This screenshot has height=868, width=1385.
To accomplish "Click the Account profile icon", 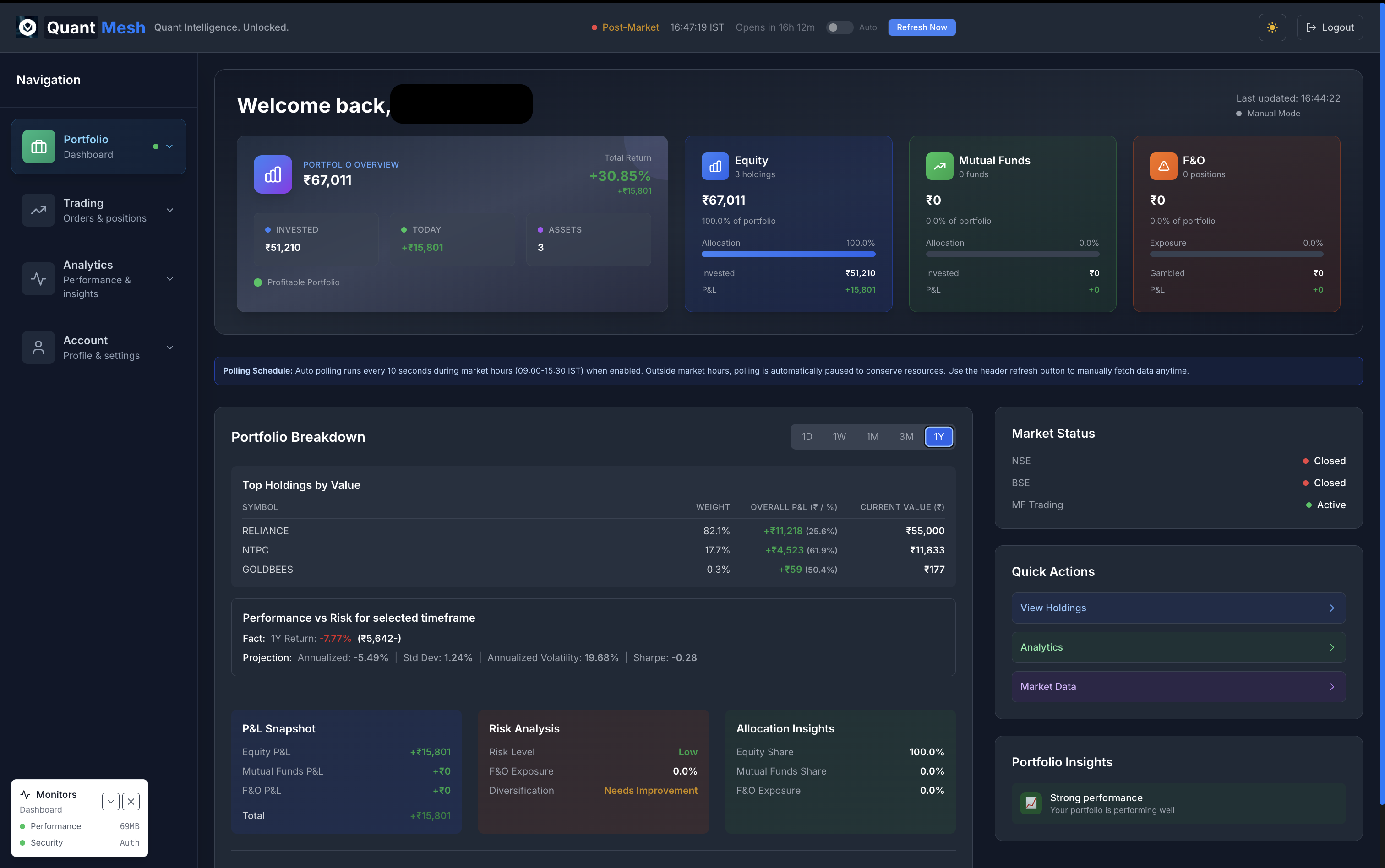I will (x=38, y=347).
